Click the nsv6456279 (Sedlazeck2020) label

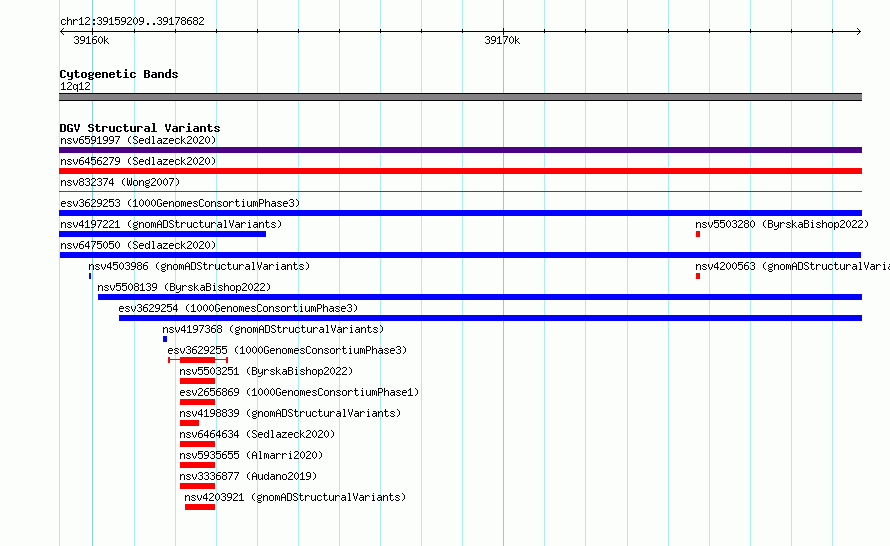[x=138, y=161]
